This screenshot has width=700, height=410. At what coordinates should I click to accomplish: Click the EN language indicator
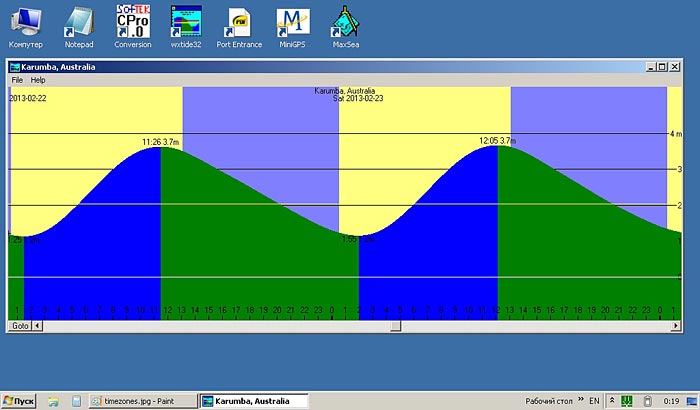(594, 401)
